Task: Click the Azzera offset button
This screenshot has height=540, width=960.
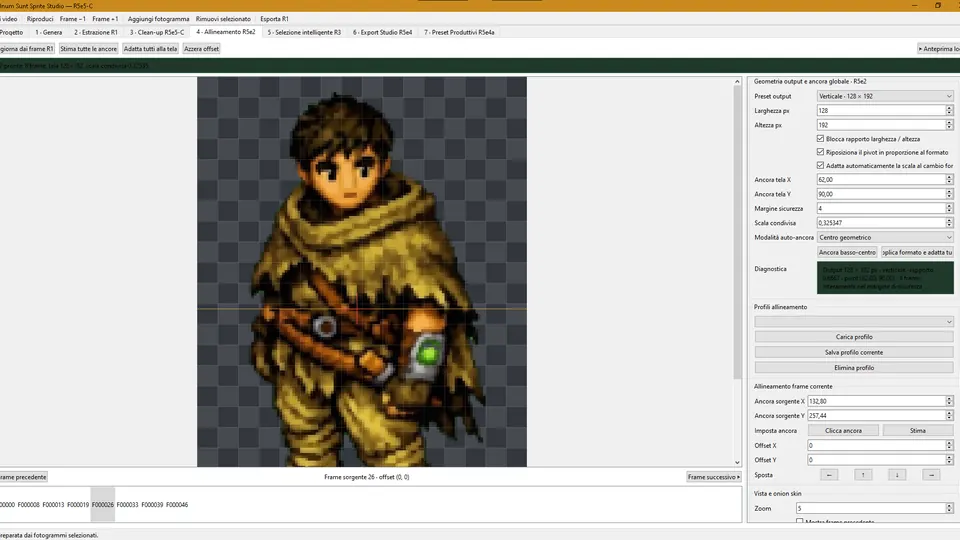Action: (201, 48)
